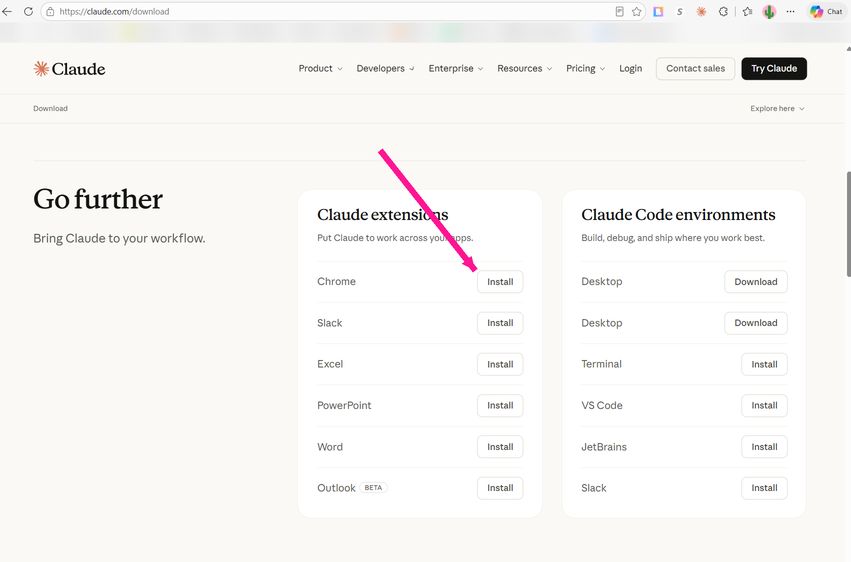This screenshot has height=562, width=851.
Task: Install the JetBrains environment
Action: point(764,446)
